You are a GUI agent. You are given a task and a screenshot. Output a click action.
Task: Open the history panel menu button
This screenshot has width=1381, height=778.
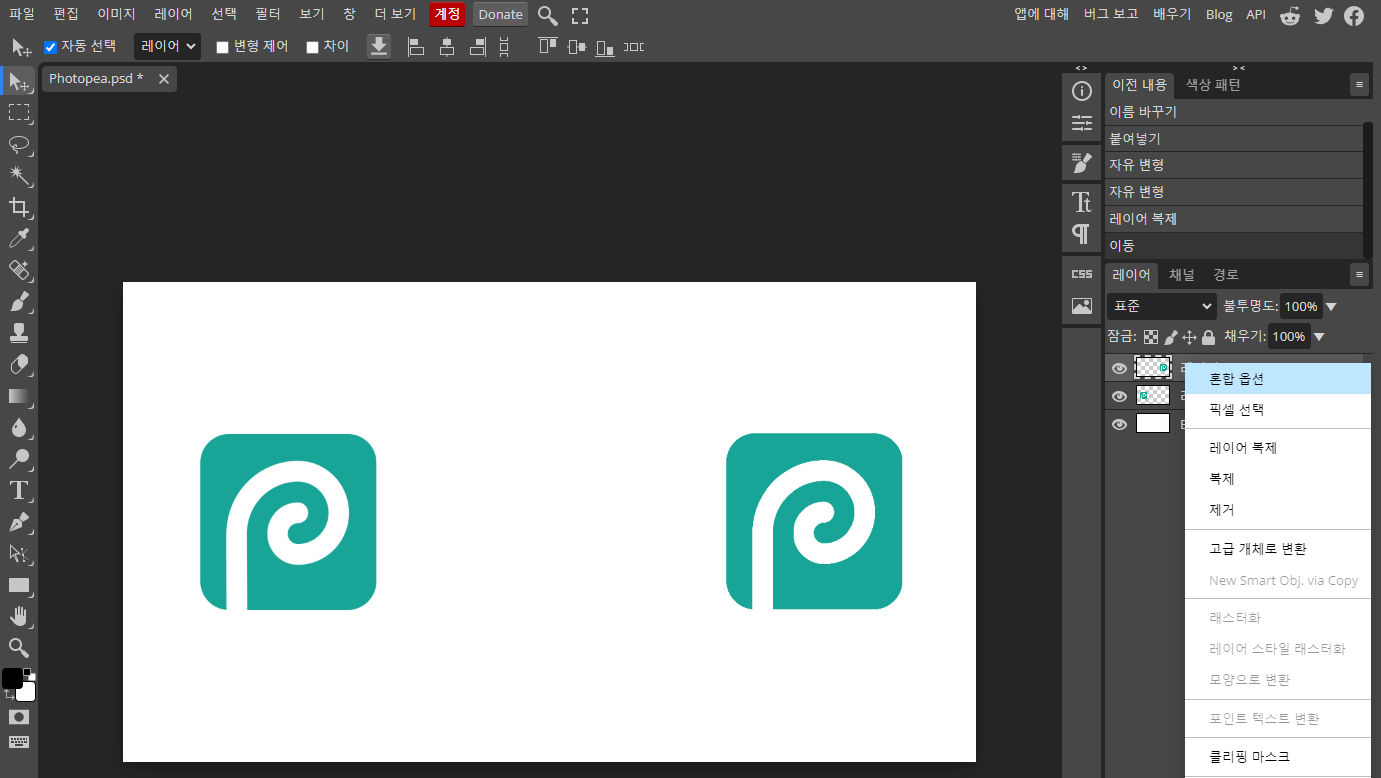point(1359,85)
